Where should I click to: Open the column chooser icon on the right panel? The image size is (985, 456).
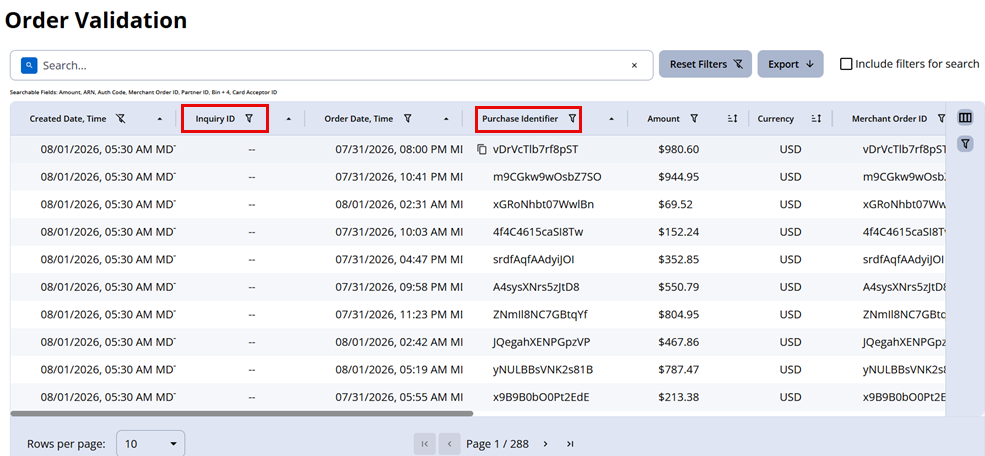click(965, 117)
